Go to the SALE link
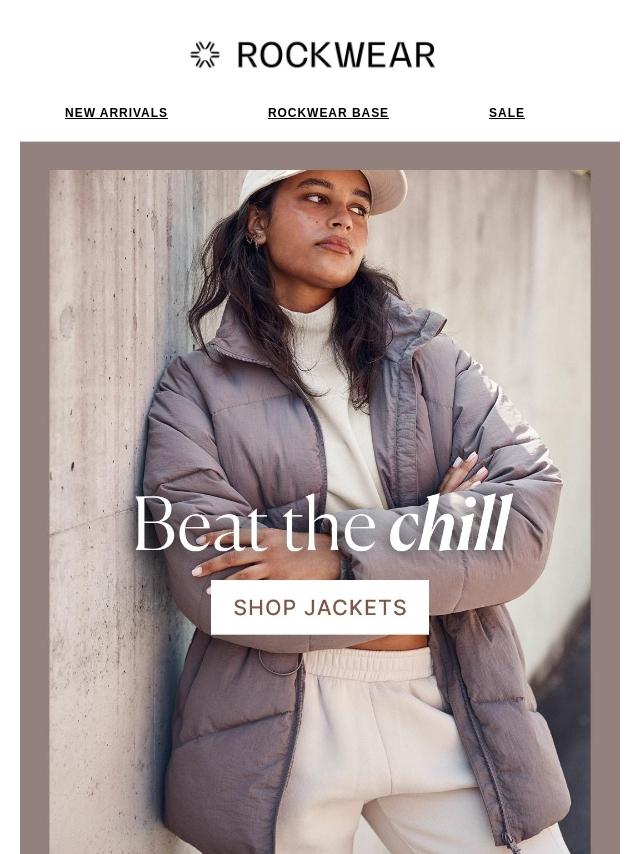The height and width of the screenshot is (854, 640). click(x=507, y=113)
